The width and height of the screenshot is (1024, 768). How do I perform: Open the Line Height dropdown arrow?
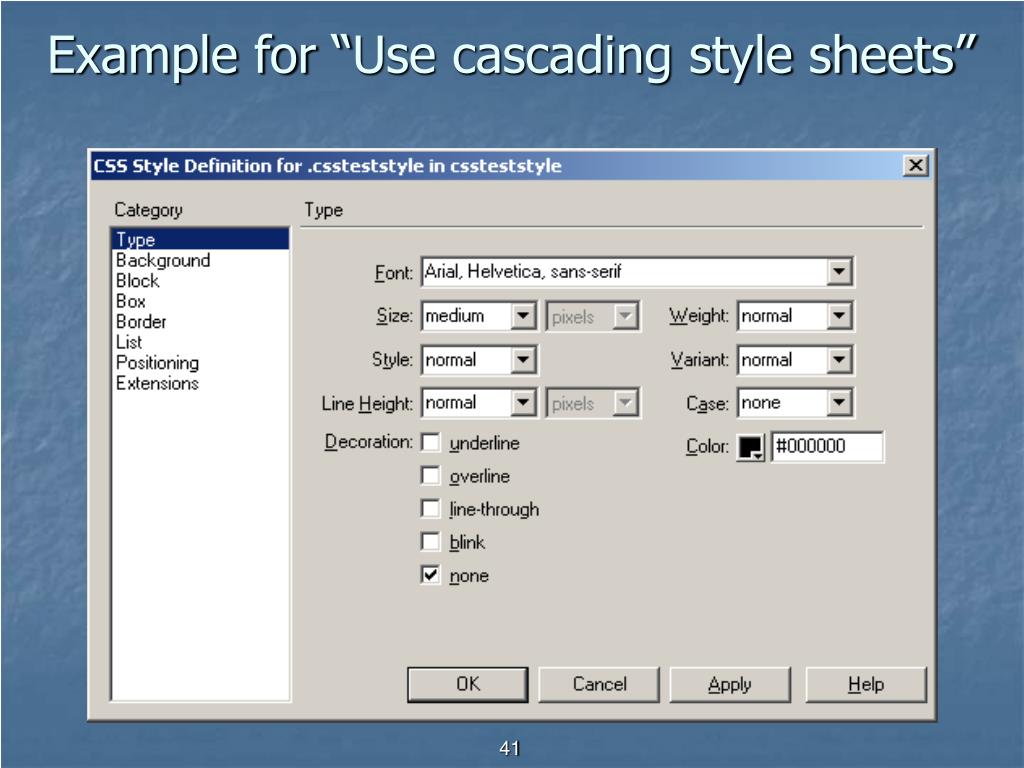(x=522, y=403)
